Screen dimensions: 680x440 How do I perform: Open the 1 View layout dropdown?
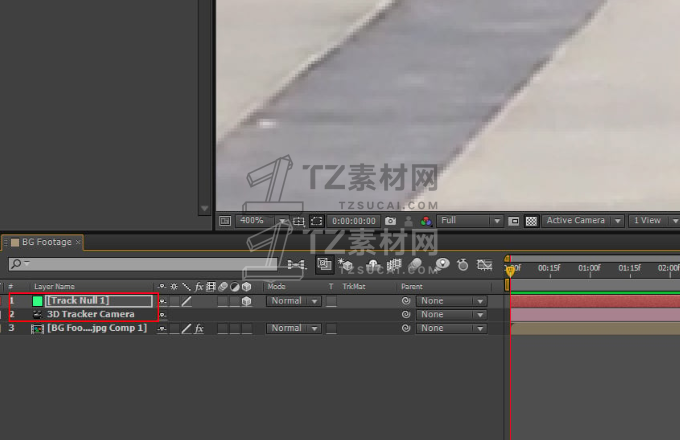pos(654,221)
